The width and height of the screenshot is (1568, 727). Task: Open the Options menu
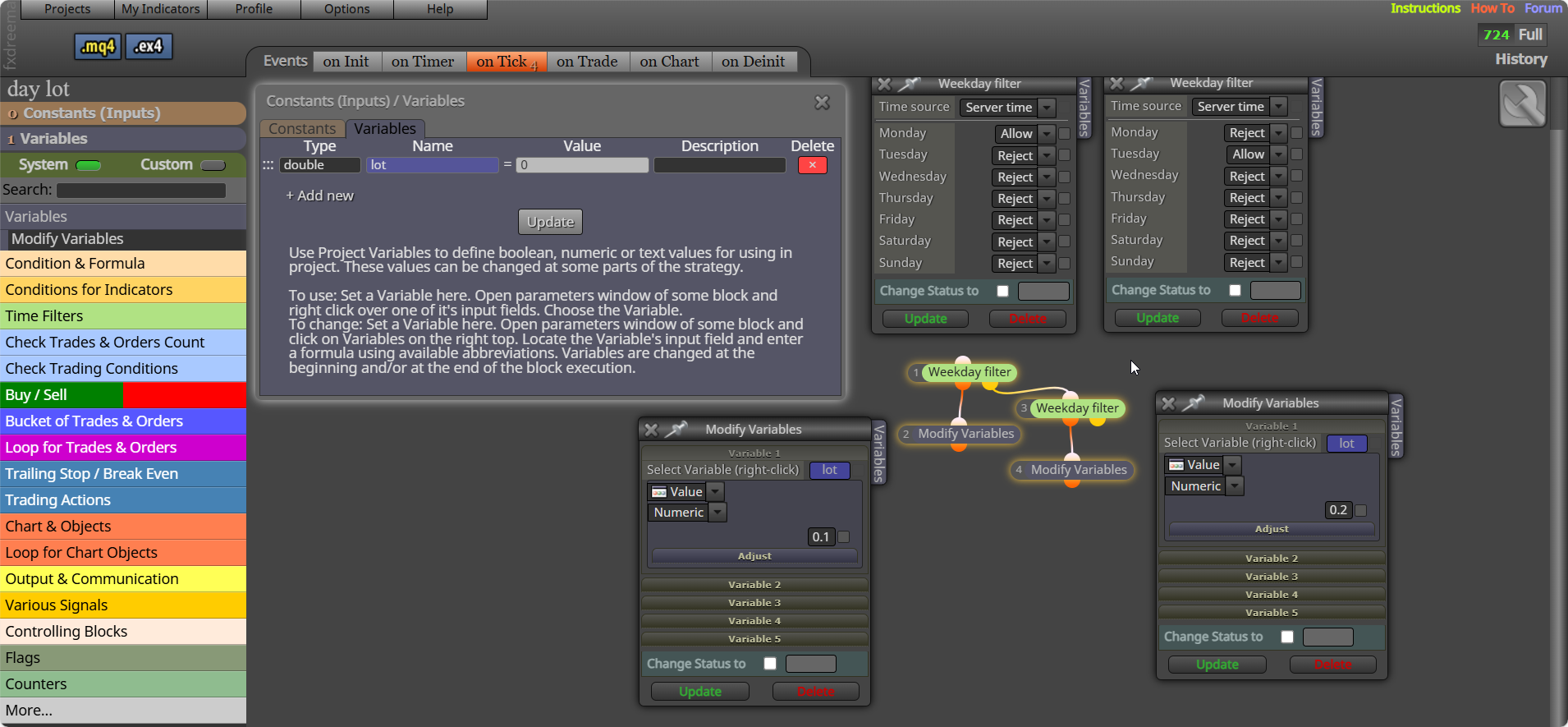click(347, 9)
